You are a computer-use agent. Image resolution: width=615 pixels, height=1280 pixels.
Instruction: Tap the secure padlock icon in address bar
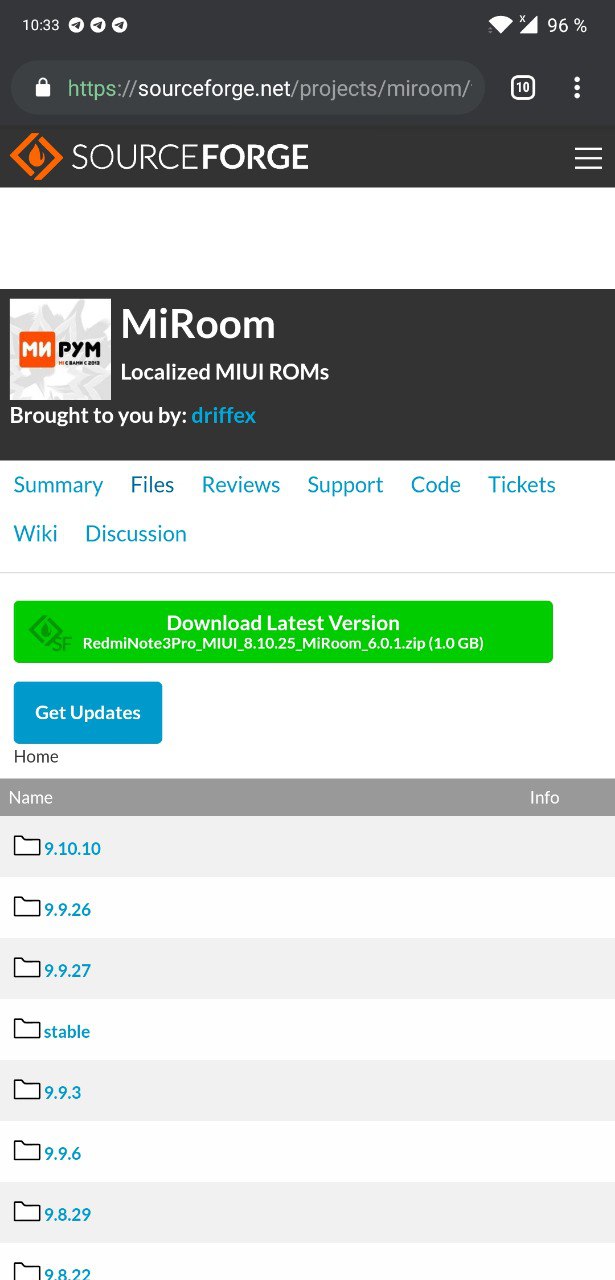(x=42, y=88)
